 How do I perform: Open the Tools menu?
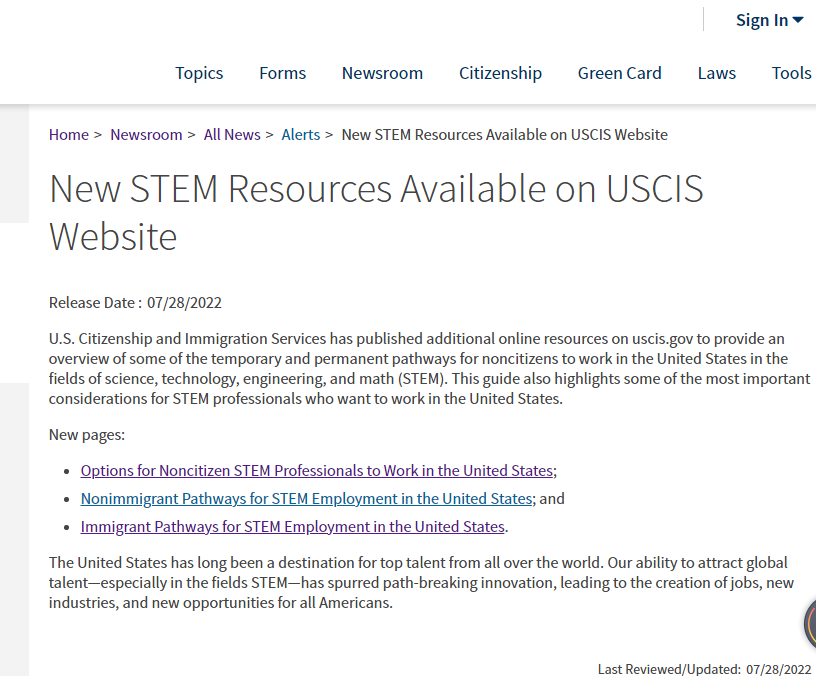pyautogui.click(x=791, y=73)
